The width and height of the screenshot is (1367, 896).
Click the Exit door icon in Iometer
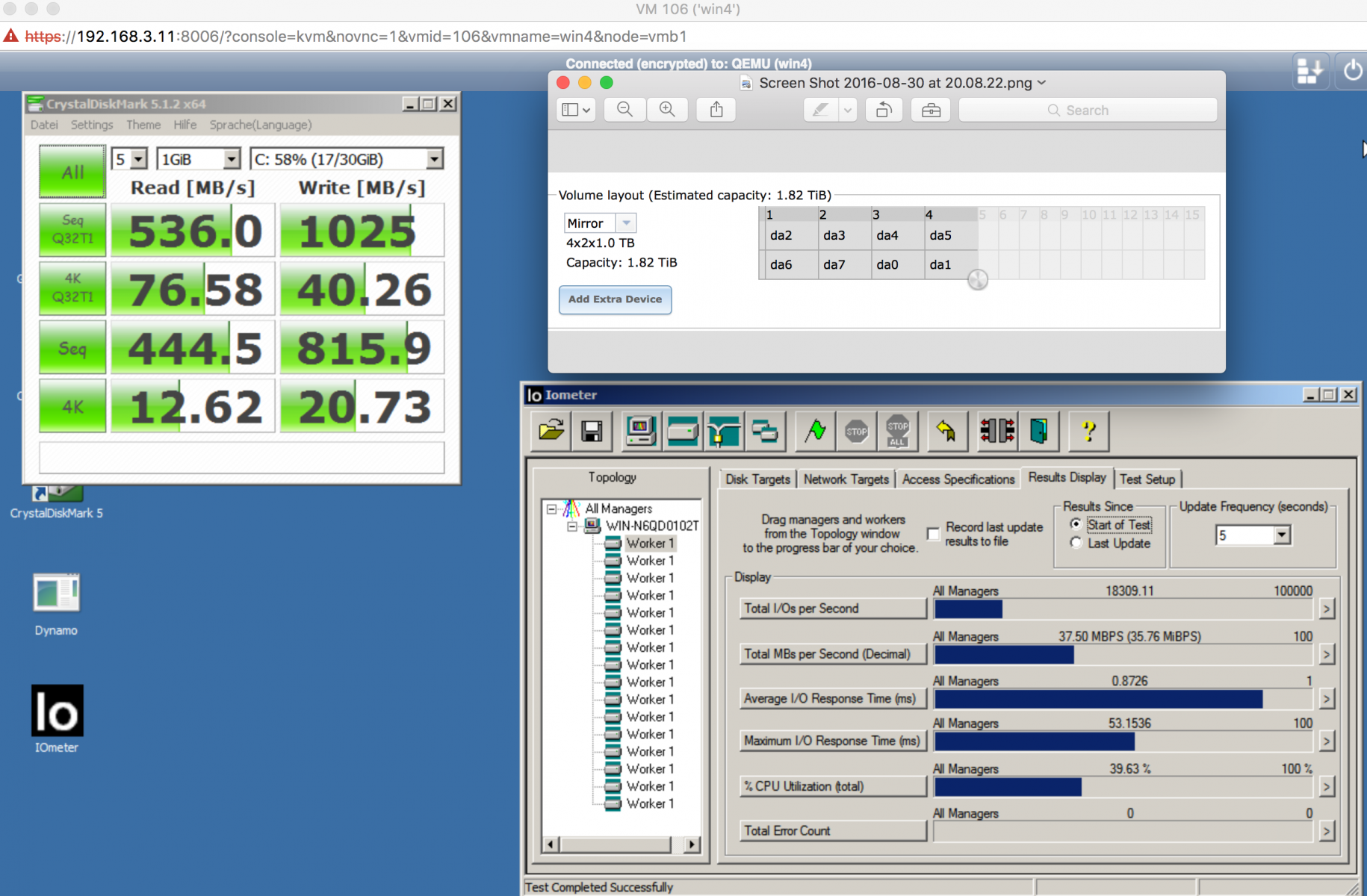point(1038,431)
